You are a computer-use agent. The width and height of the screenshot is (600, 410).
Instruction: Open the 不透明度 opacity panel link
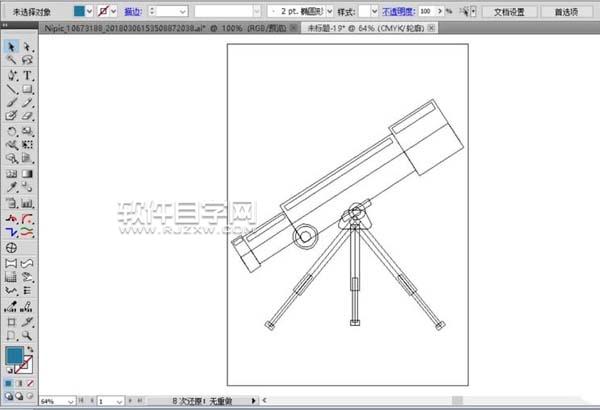398,12
